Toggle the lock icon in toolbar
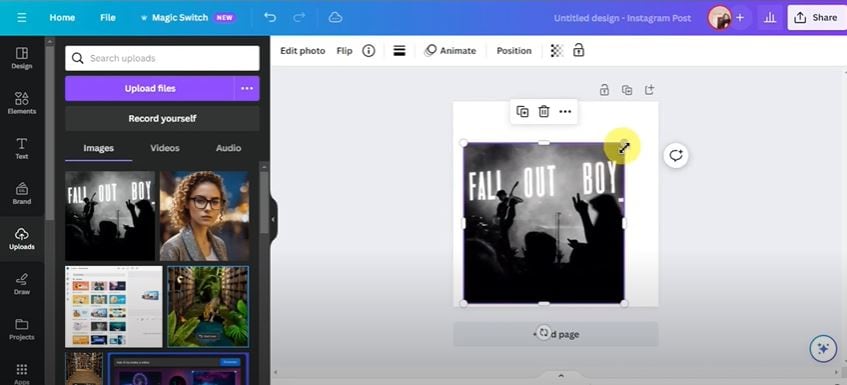Viewport: 847px width, 385px height. pos(579,50)
